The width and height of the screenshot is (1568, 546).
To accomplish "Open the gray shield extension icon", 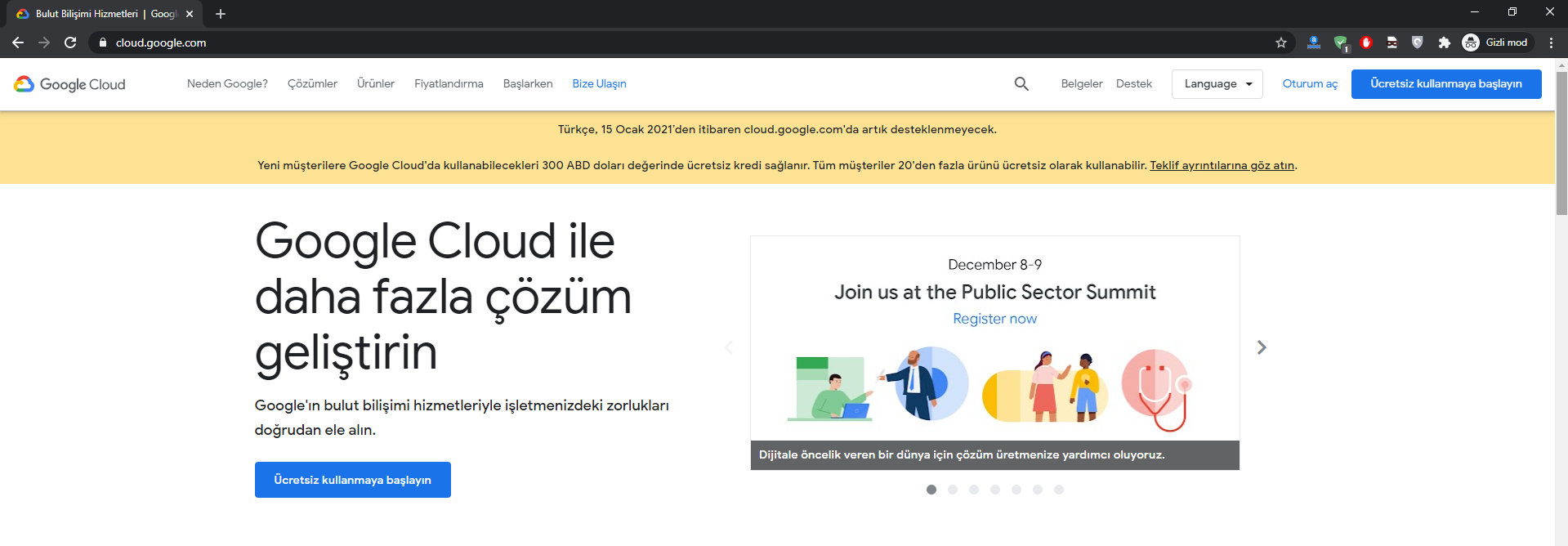I will (1418, 43).
